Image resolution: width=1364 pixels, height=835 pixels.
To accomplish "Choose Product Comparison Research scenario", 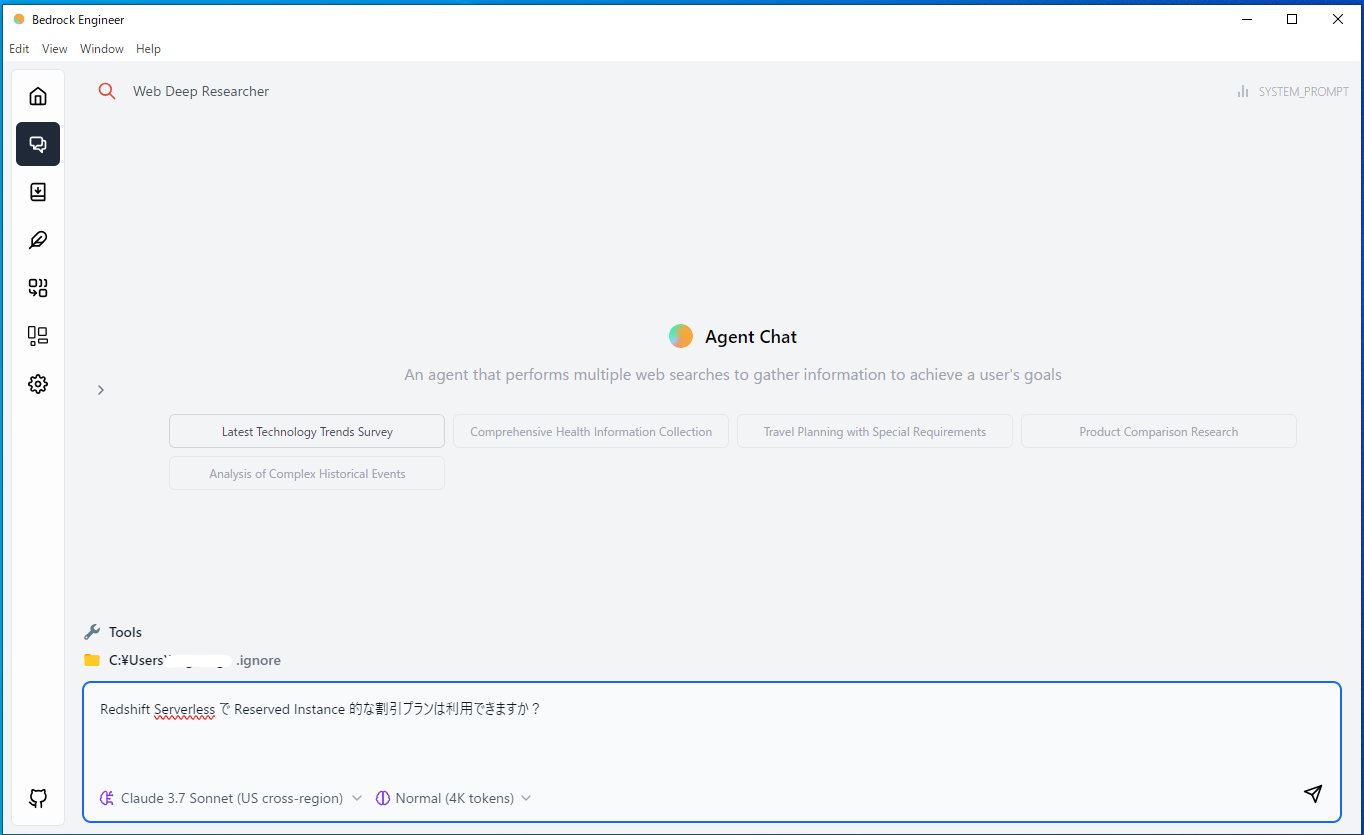I will coord(1159,431).
